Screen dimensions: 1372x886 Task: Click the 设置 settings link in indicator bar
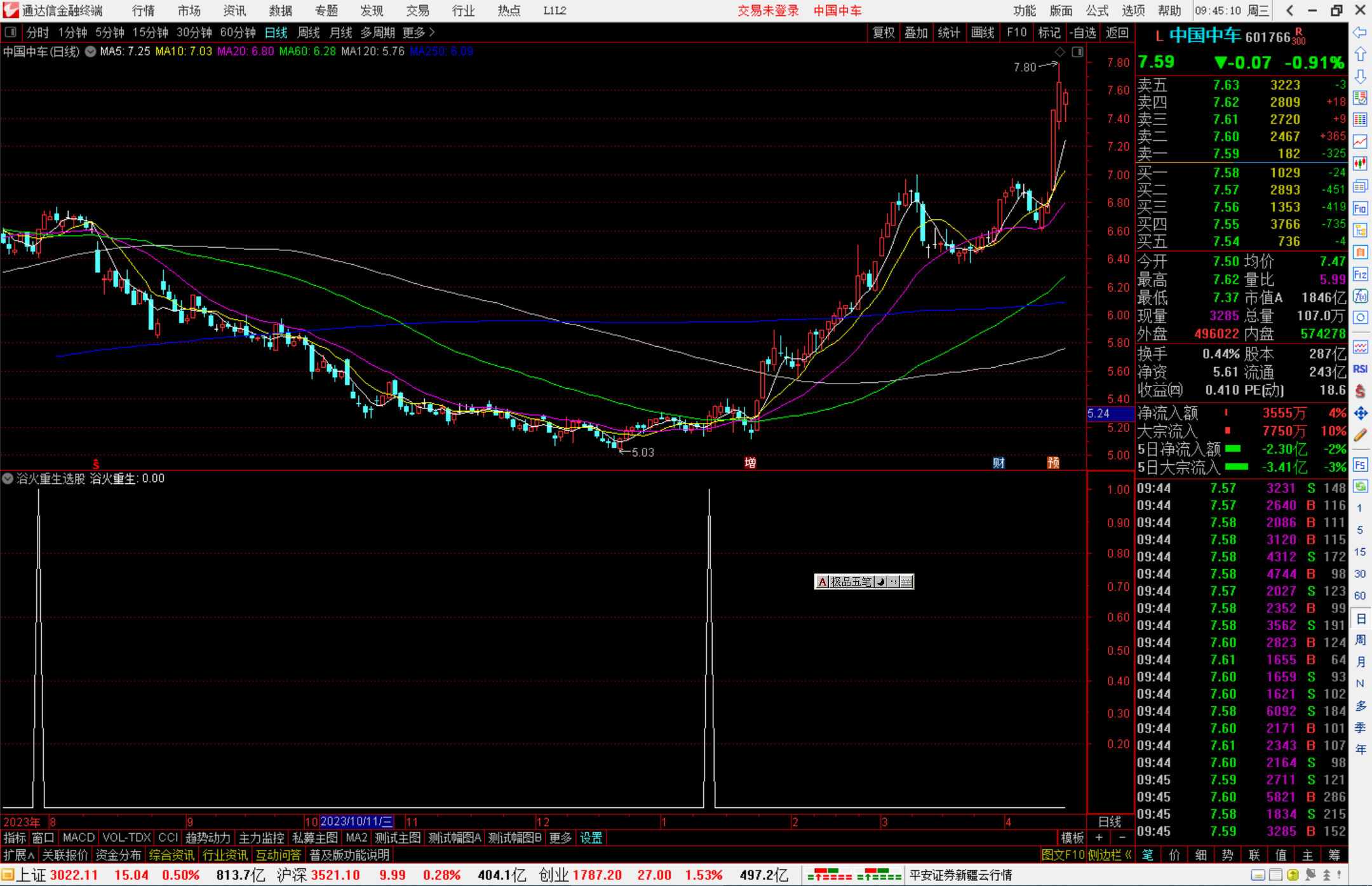click(591, 838)
